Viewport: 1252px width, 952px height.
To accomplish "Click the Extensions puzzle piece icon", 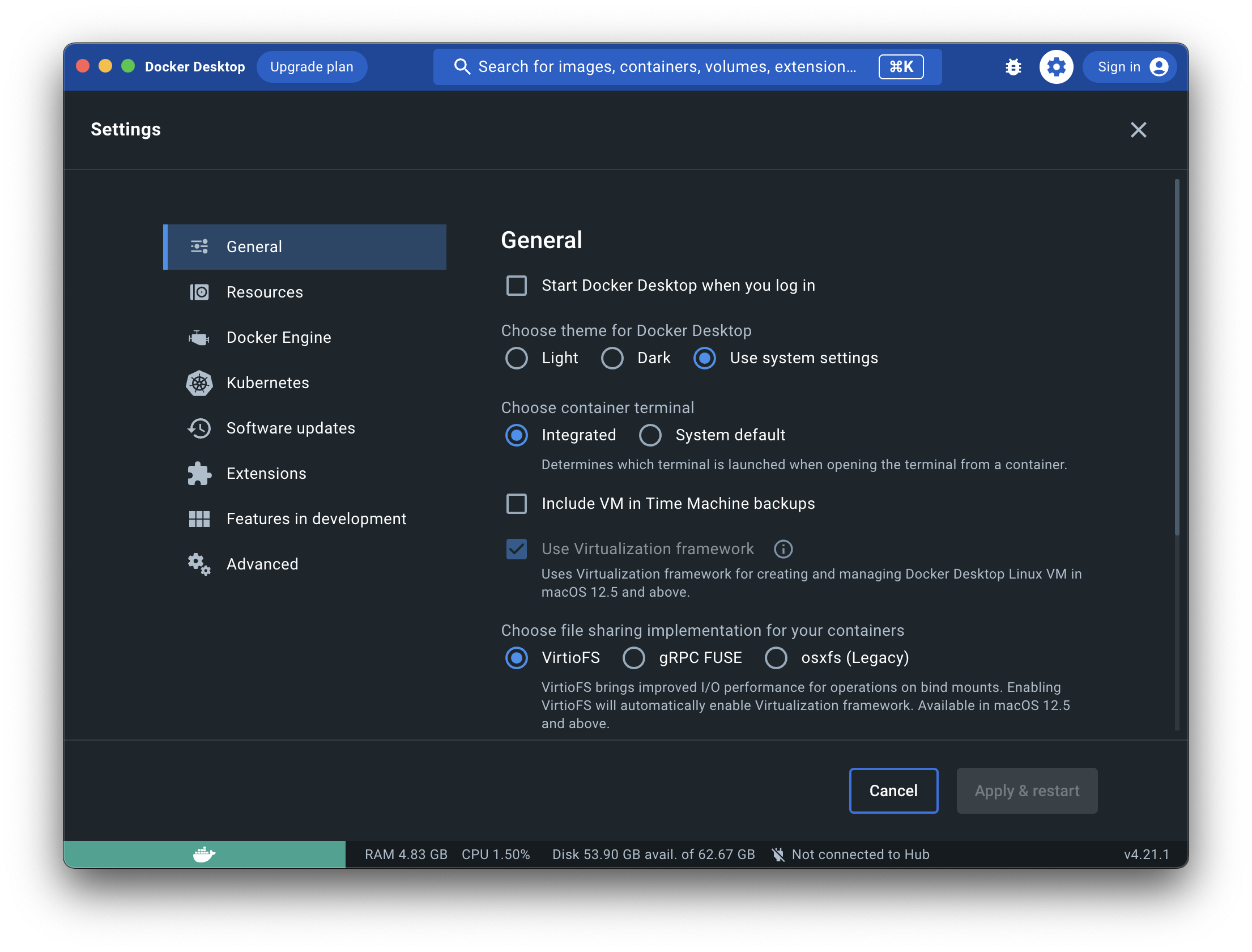I will 199,474.
